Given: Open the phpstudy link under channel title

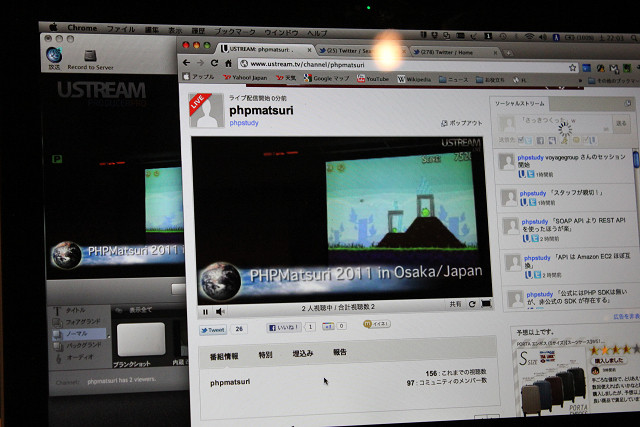Looking at the screenshot, I should pyautogui.click(x=244, y=122).
